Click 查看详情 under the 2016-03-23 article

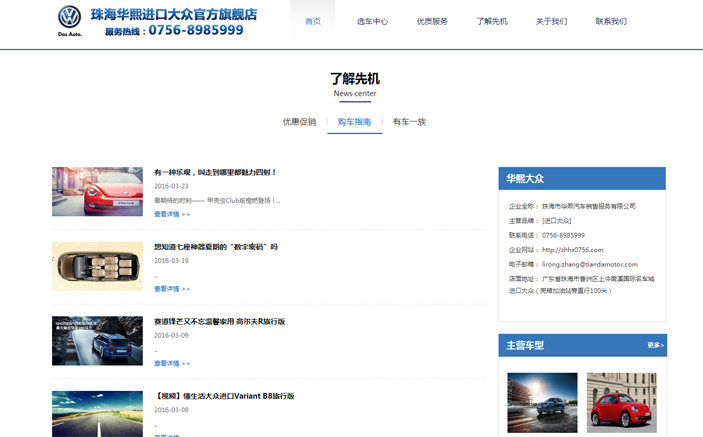point(172,214)
